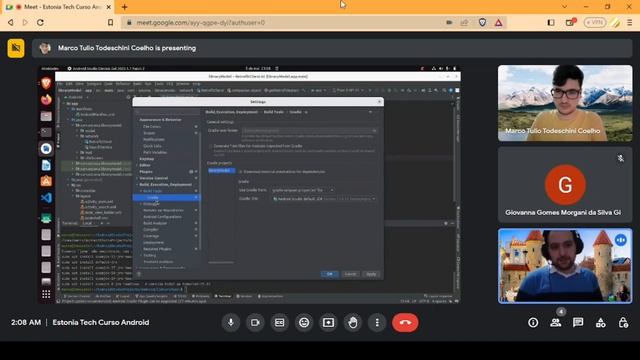This screenshot has height=360, width=640.
Task: Select Gradle in the Settings tree
Action: coord(167,198)
